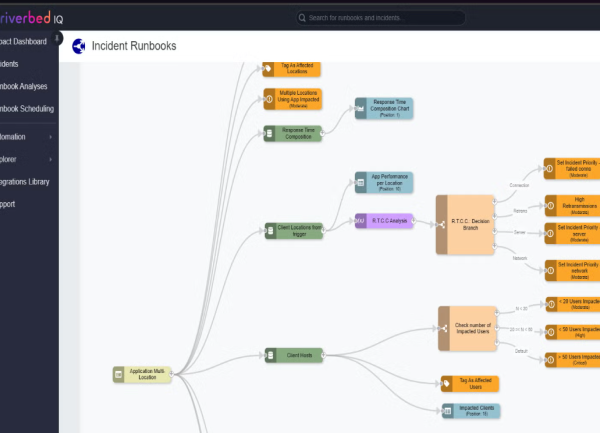Select the App Performance per Location table icon
This screenshot has height=433, width=600.
(x=360, y=183)
